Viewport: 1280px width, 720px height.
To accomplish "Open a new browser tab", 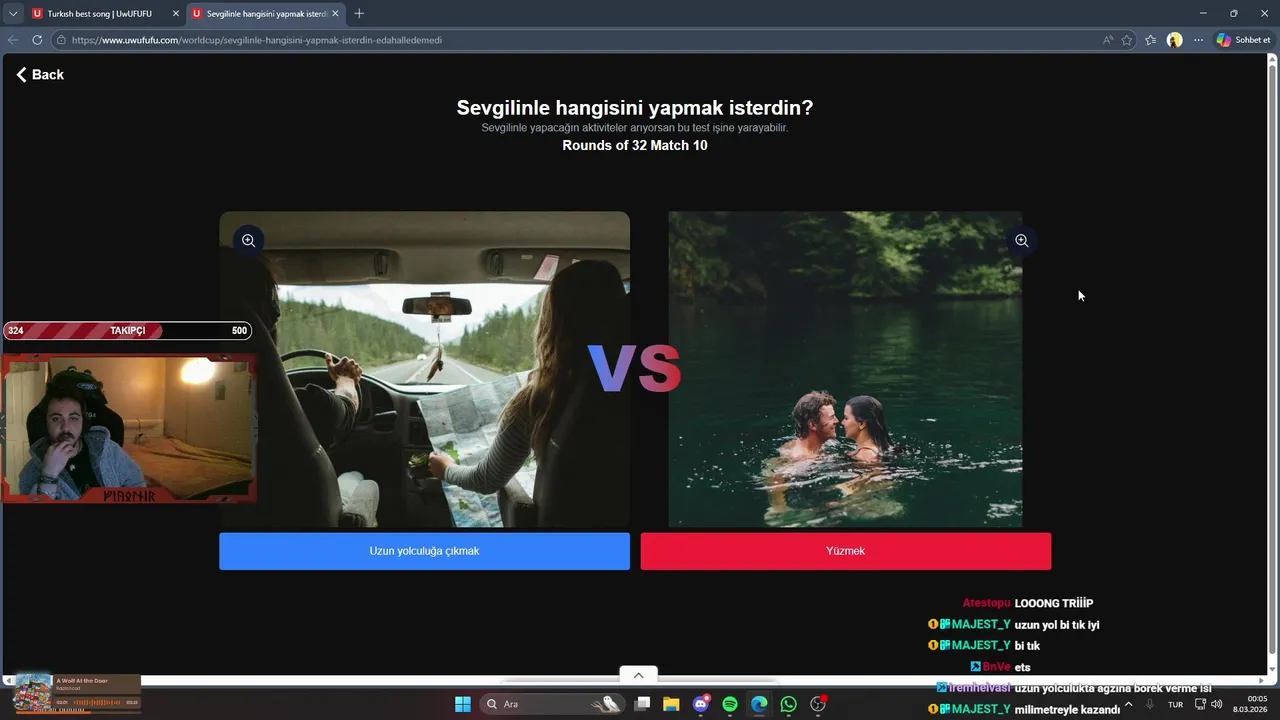I will (359, 14).
